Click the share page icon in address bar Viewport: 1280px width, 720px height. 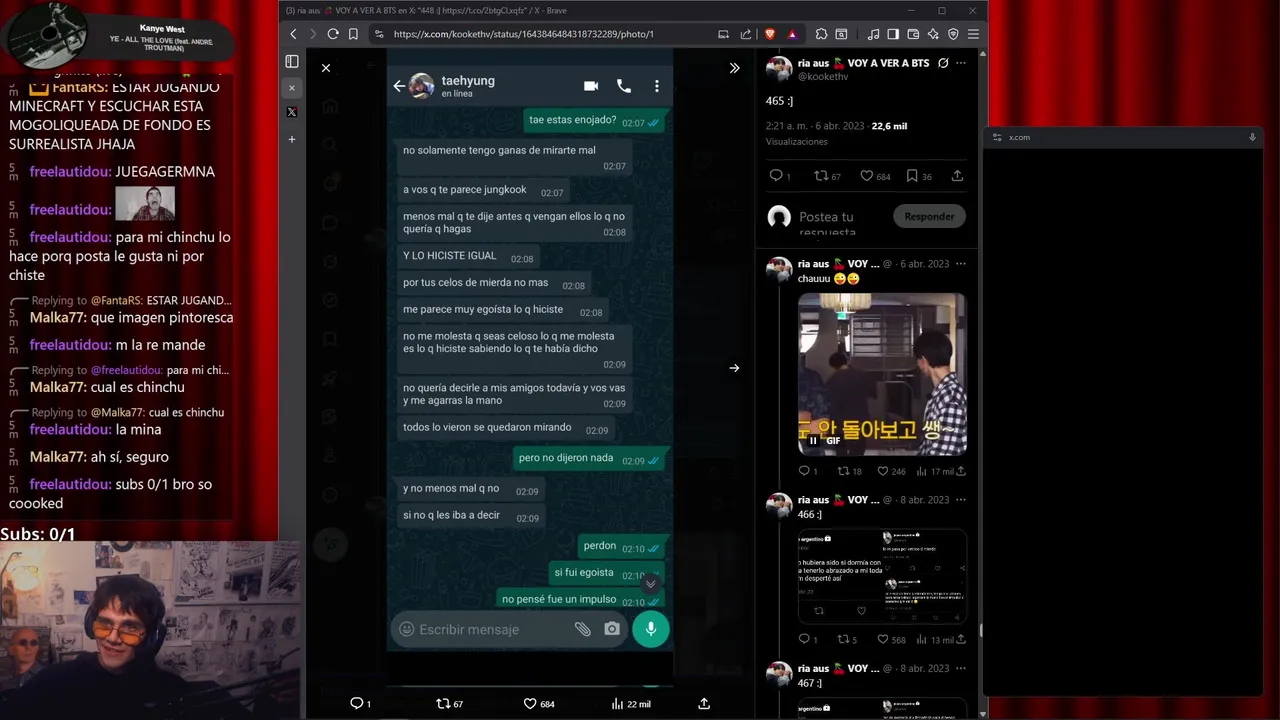[746, 34]
